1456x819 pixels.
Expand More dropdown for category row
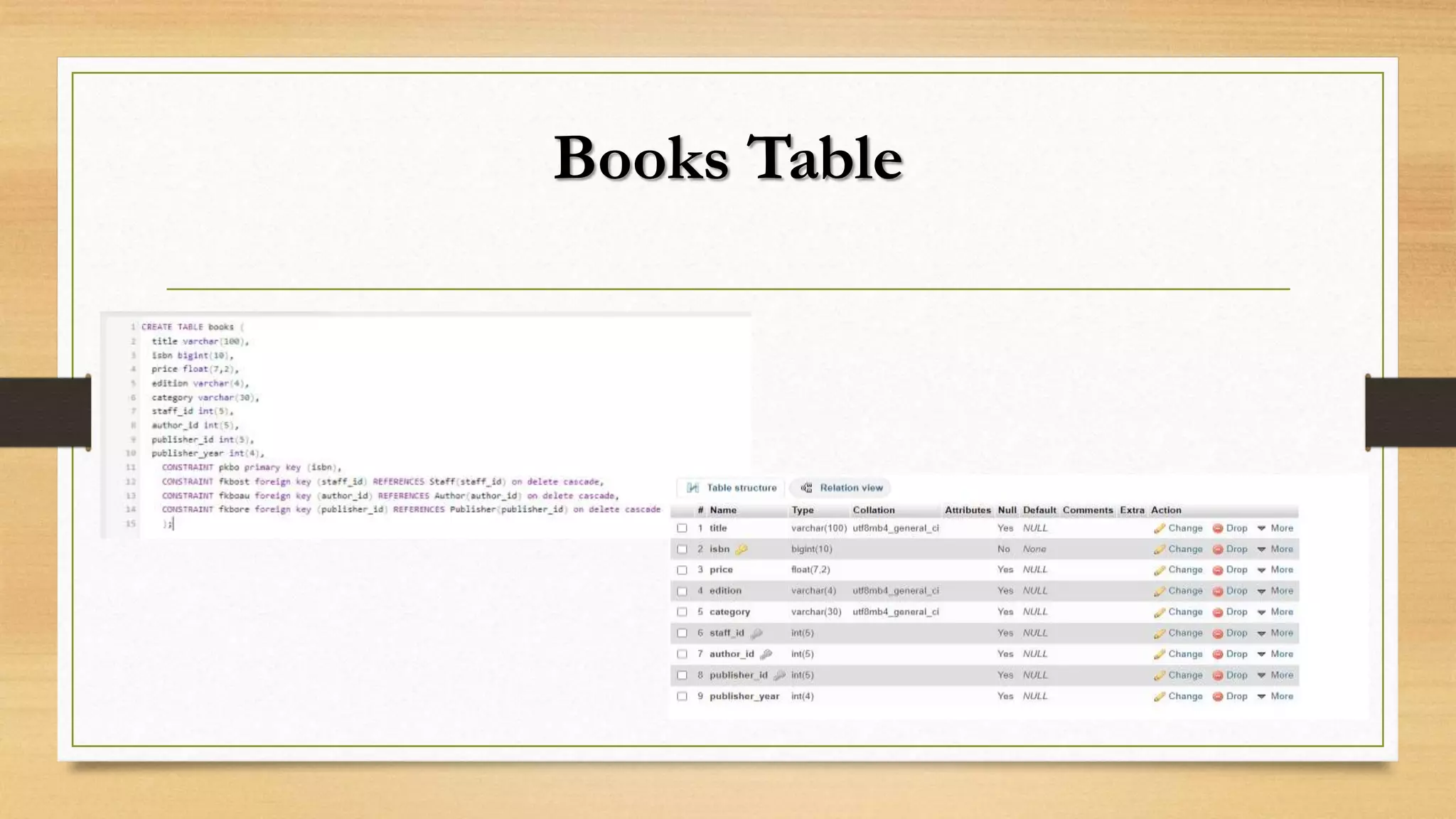[1275, 611]
